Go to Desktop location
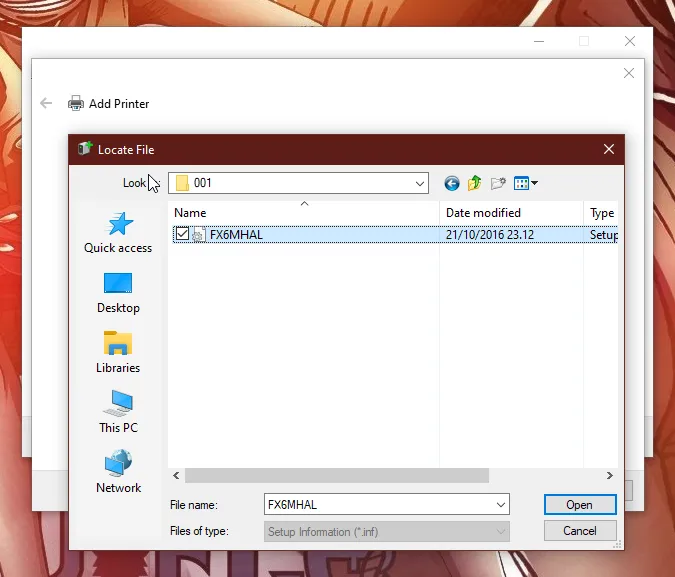This screenshot has width=675, height=577. pos(118,292)
